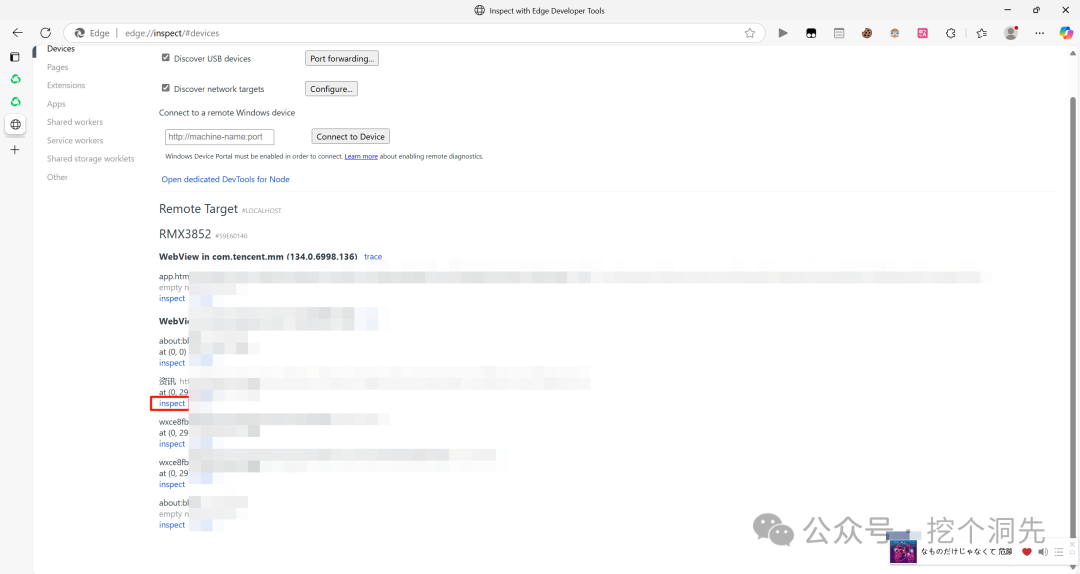Viewport: 1080px width, 574px height.
Task: Open the pink translate extension icon
Action: pyautogui.click(x=922, y=33)
